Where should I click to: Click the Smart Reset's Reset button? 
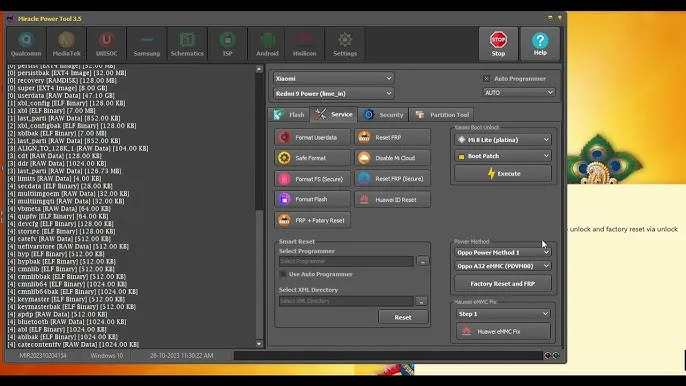click(x=403, y=317)
